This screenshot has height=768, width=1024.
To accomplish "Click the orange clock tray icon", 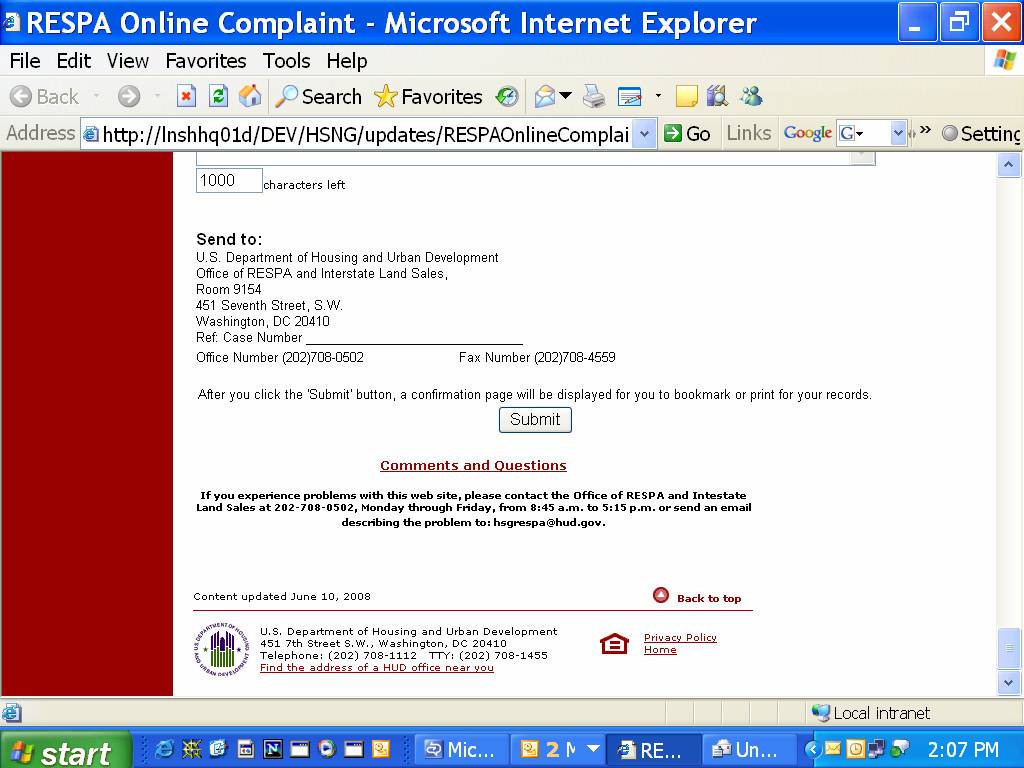I will point(856,749).
